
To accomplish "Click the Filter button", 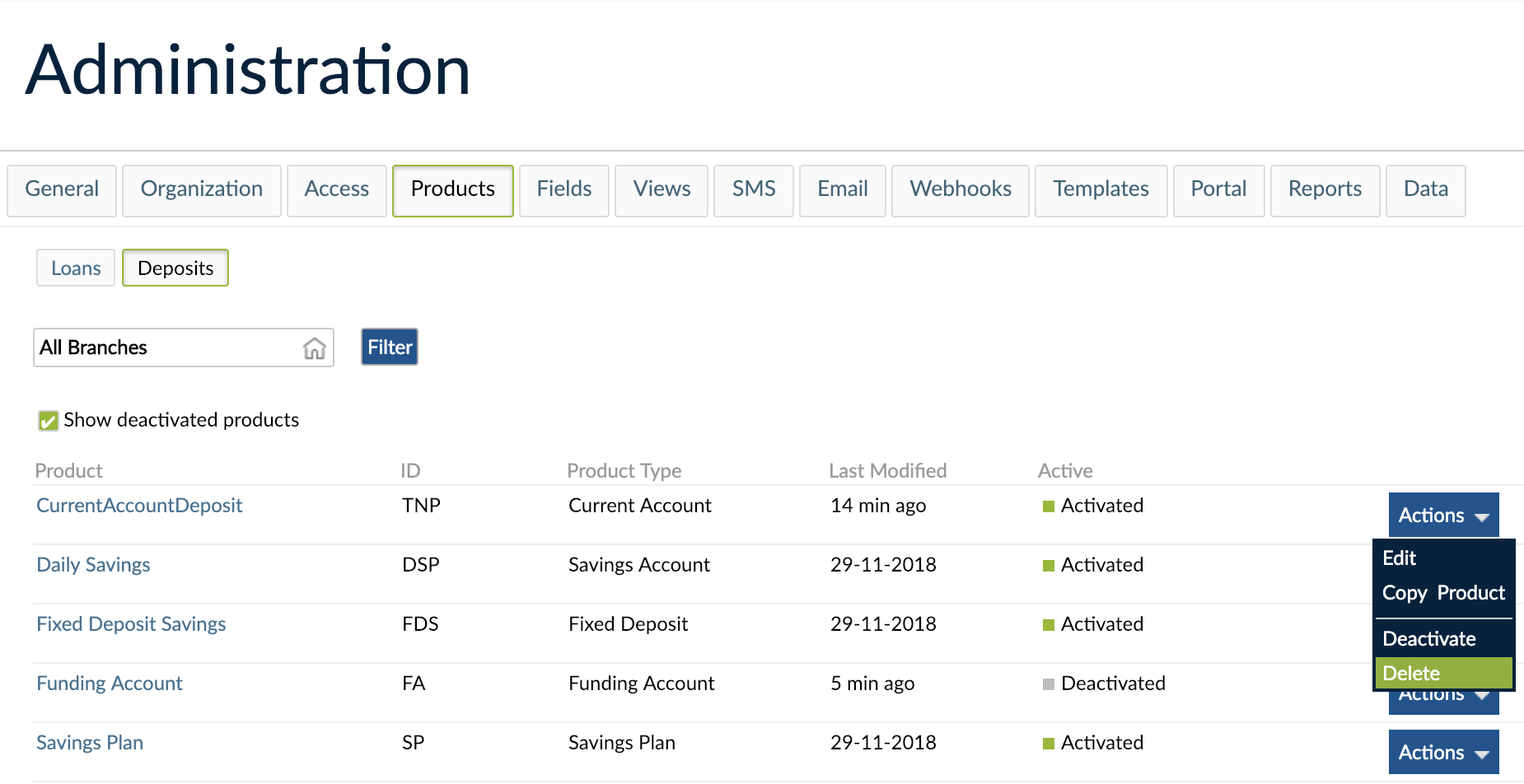I will [x=388, y=347].
